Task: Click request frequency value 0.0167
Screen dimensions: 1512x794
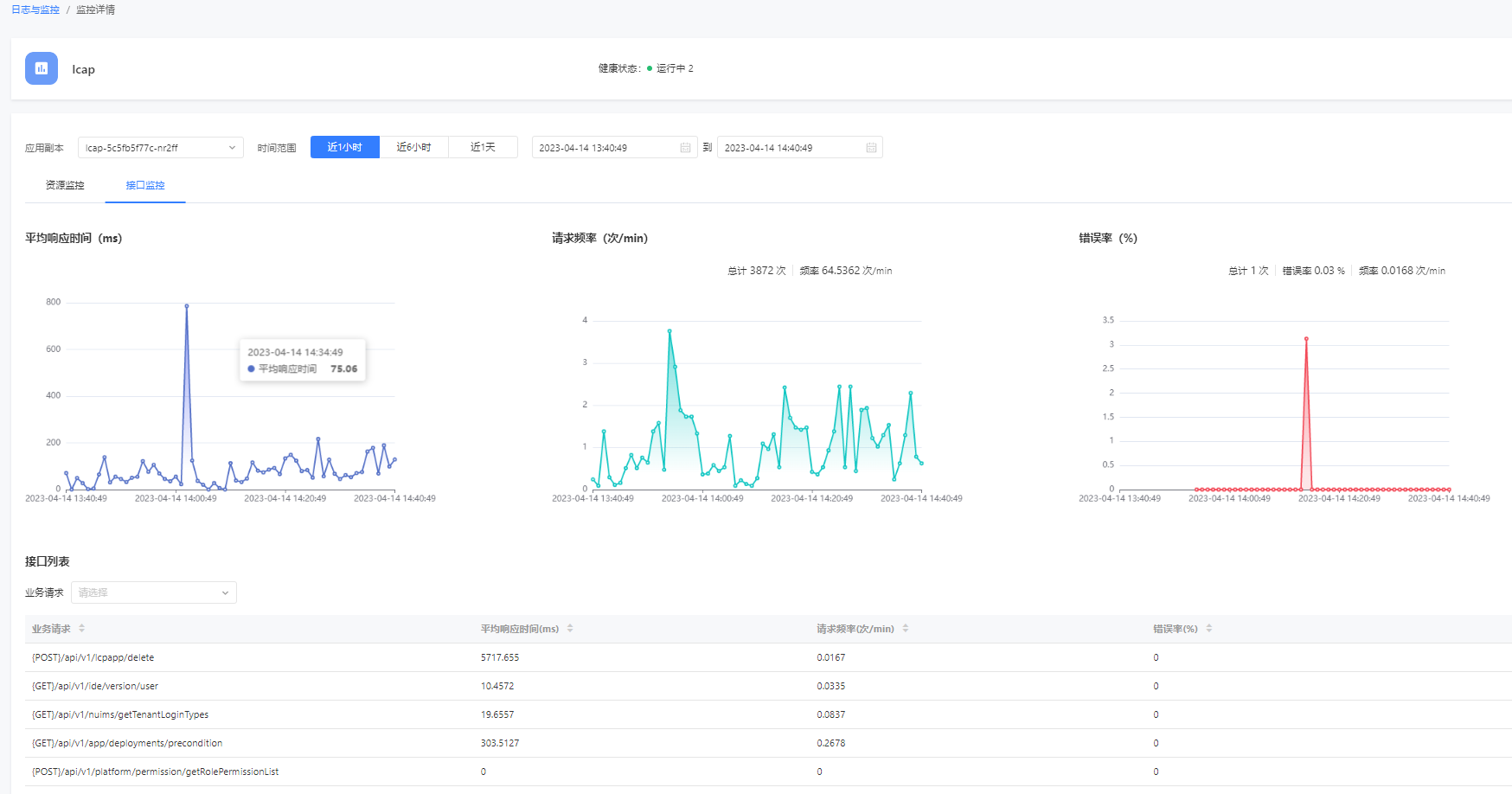Action: [831, 657]
